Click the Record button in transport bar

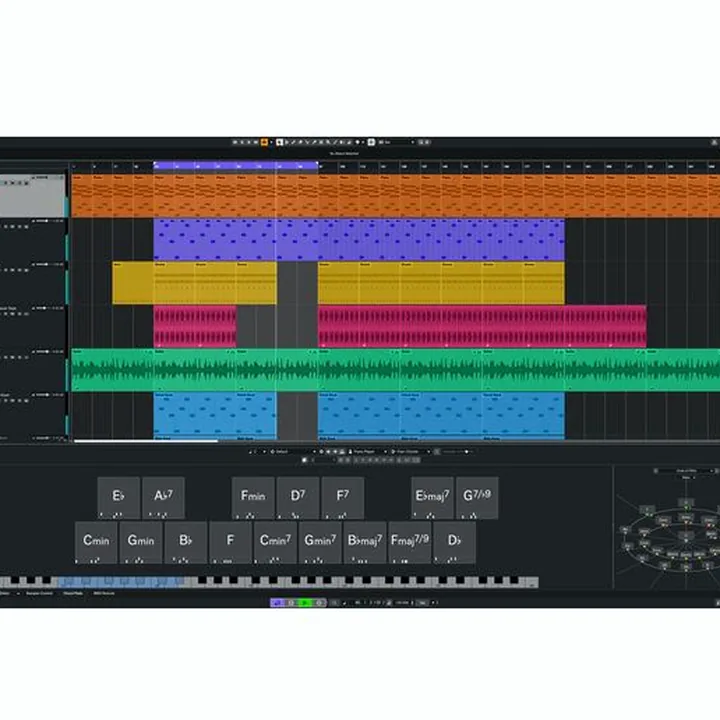[320, 602]
